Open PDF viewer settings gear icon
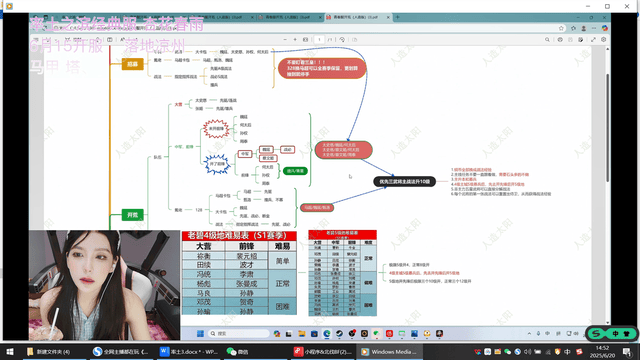 pos(603,40)
